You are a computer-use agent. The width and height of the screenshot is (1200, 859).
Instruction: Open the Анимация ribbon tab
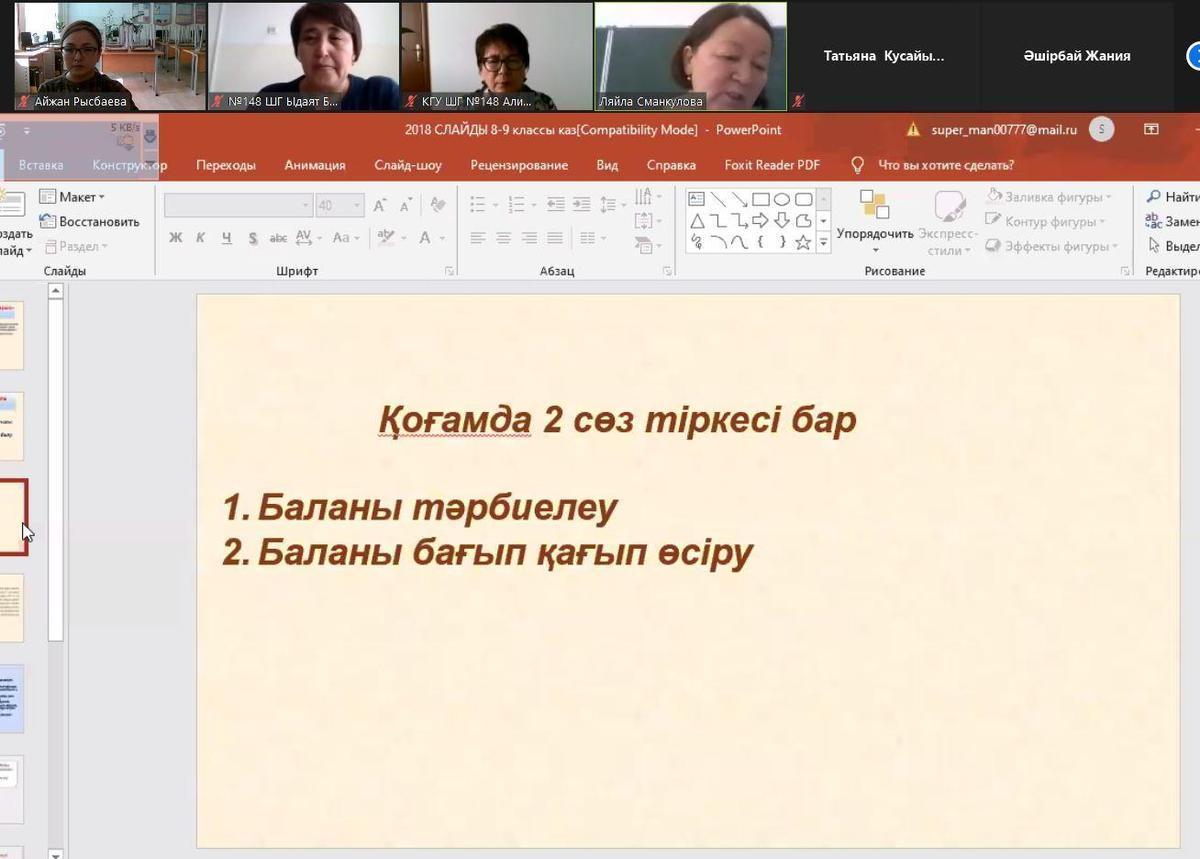click(314, 165)
